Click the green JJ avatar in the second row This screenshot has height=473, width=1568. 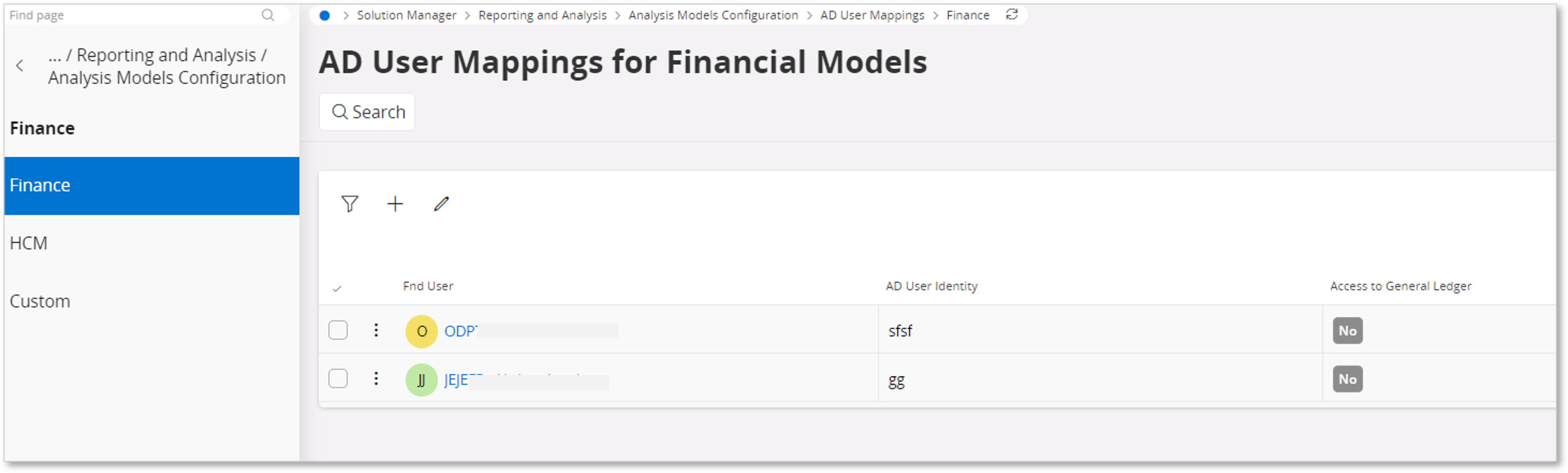coord(421,379)
